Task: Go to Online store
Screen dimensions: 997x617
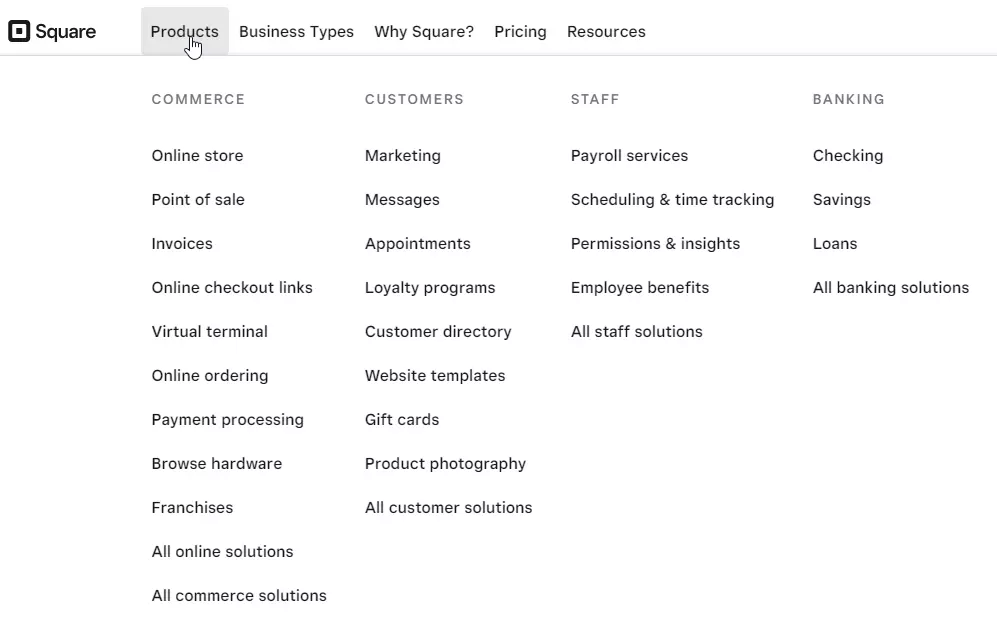Action: (197, 156)
